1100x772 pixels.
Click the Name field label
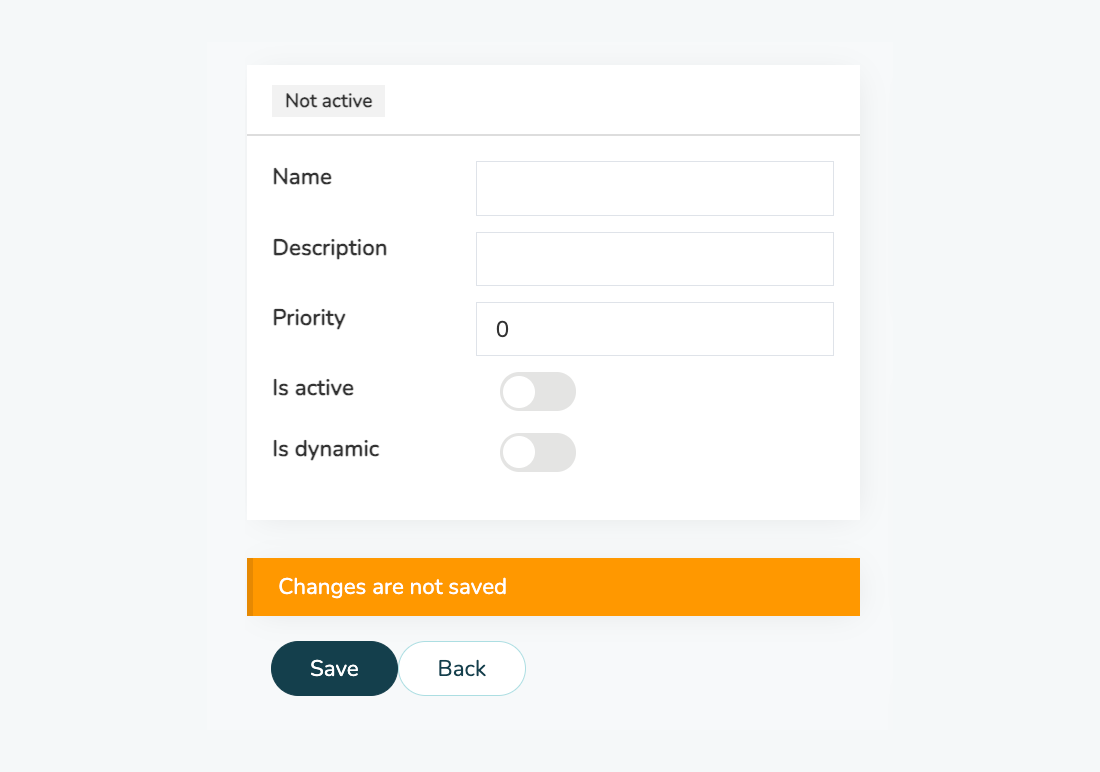(x=302, y=177)
